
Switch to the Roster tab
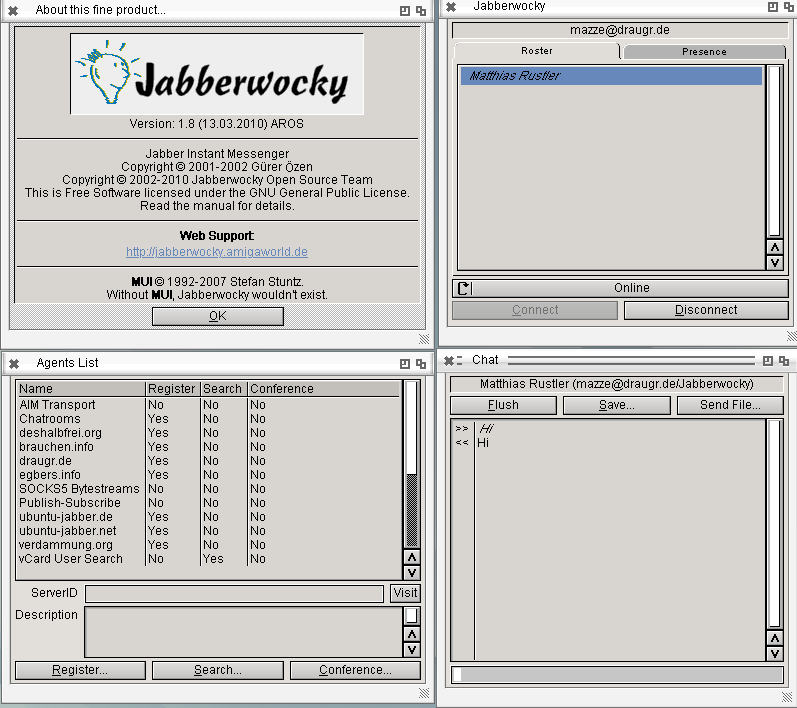pos(536,51)
